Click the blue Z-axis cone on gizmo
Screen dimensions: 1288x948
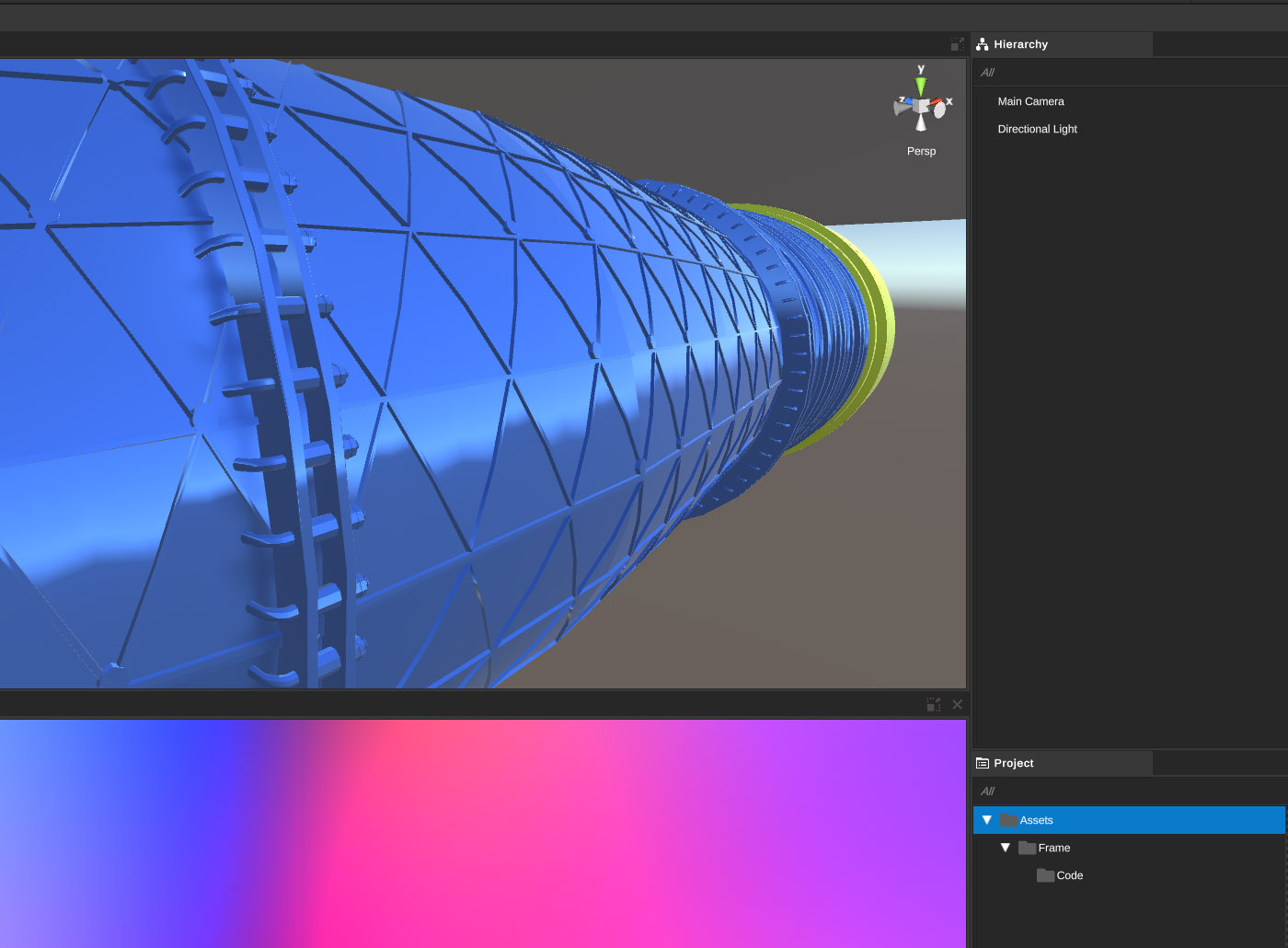coord(907,101)
